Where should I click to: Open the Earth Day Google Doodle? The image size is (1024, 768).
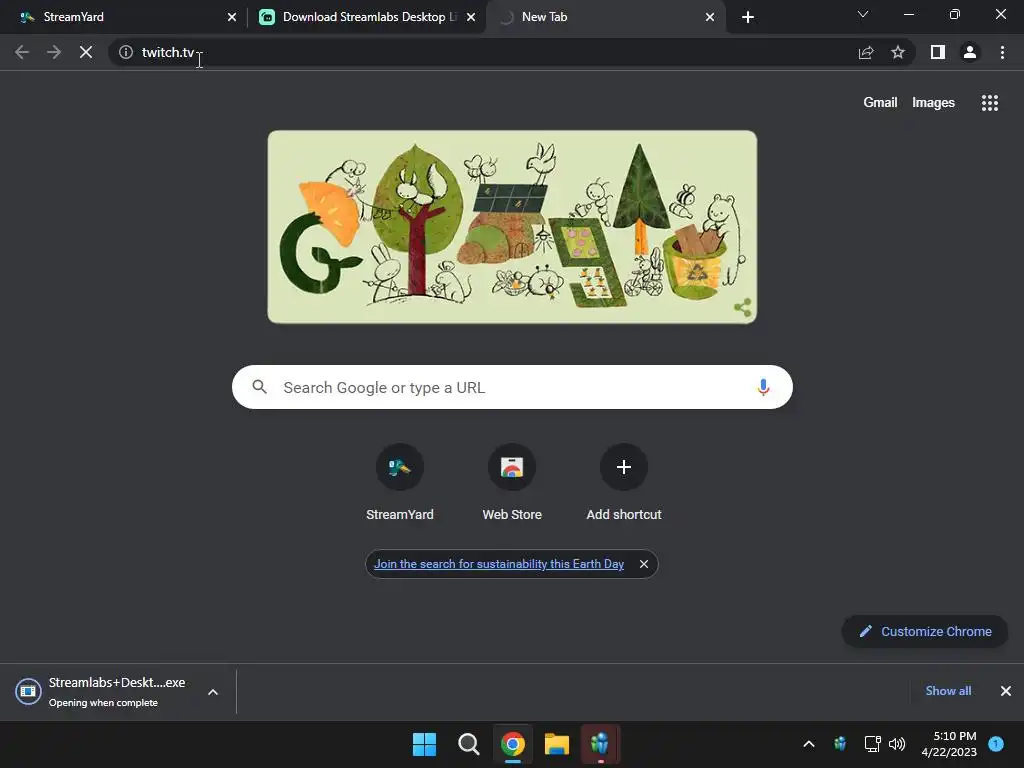(x=512, y=227)
